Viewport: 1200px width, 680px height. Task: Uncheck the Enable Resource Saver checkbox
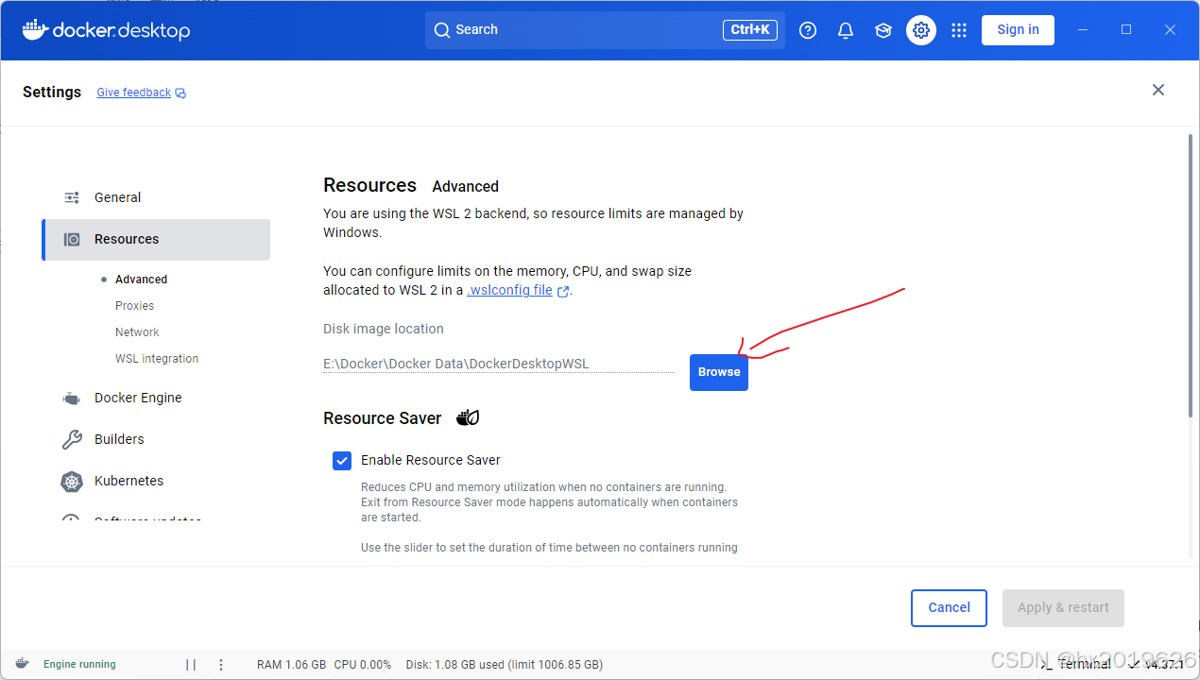(342, 460)
